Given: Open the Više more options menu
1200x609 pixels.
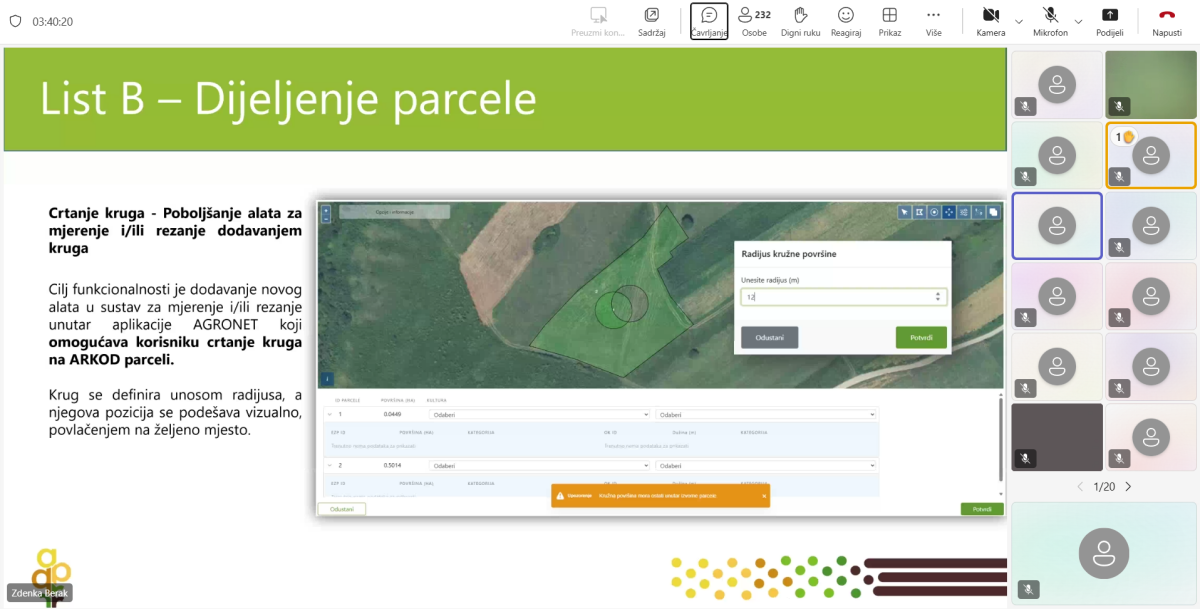Looking at the screenshot, I should [933, 21].
